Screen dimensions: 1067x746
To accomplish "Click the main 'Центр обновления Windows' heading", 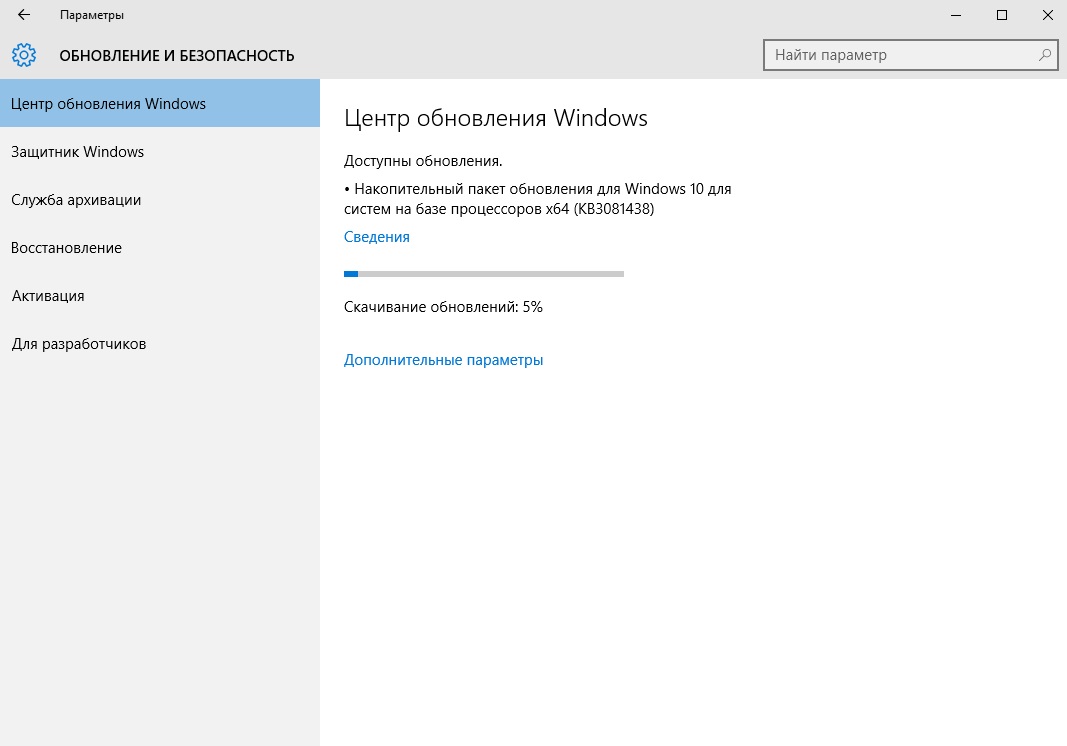I will pyautogui.click(x=495, y=118).
